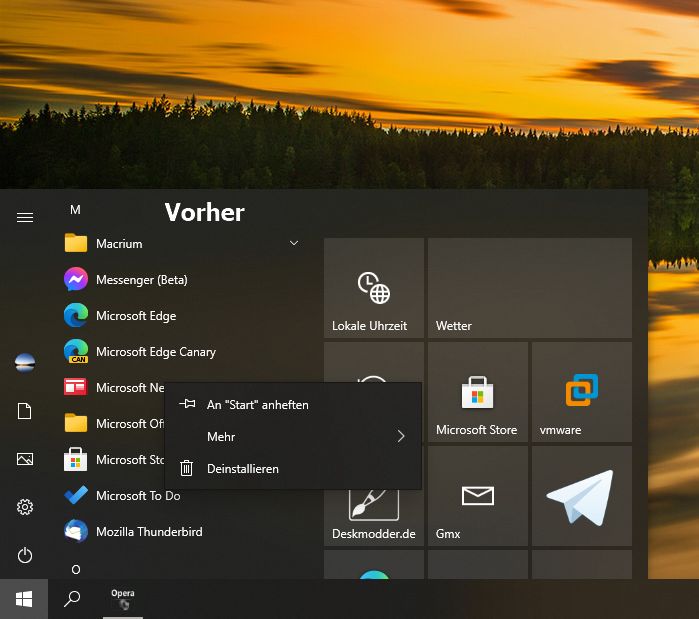Click the trash icon beside Deinstallieren
The image size is (699, 619).
pyautogui.click(x=186, y=468)
